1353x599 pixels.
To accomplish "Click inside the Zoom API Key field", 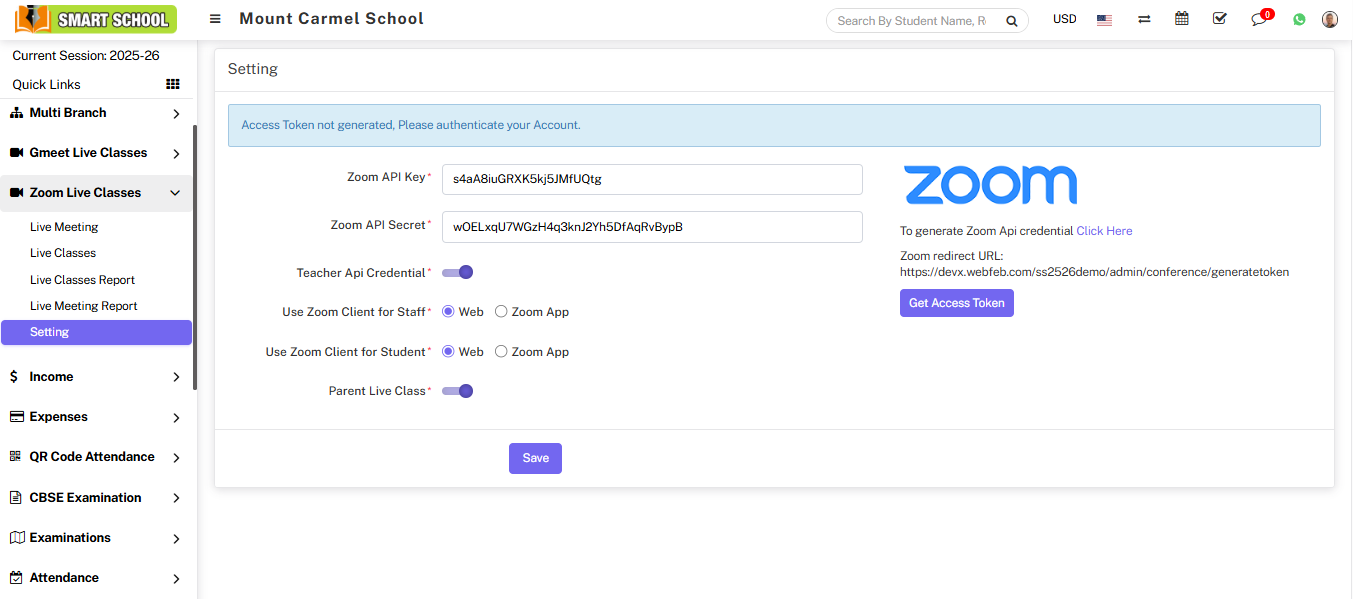I will pos(652,180).
